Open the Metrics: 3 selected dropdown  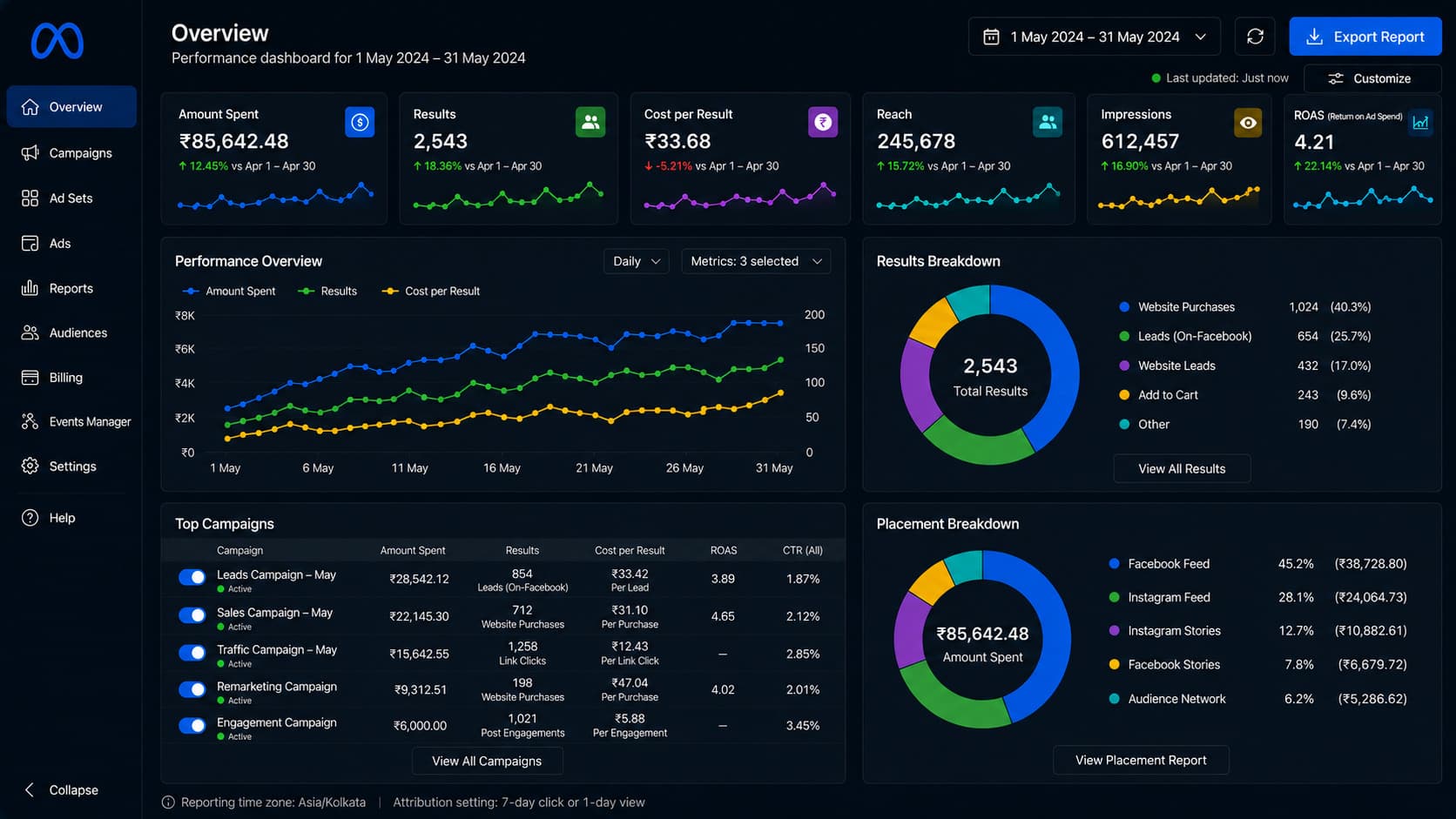click(x=756, y=261)
